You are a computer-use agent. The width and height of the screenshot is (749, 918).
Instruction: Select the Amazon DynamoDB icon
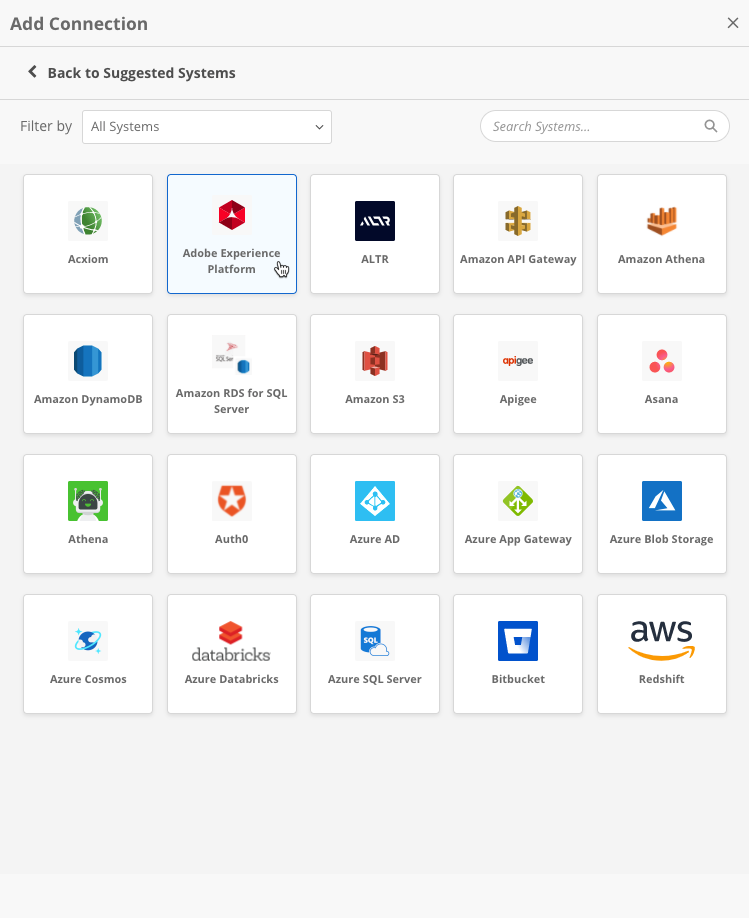[x=88, y=360]
